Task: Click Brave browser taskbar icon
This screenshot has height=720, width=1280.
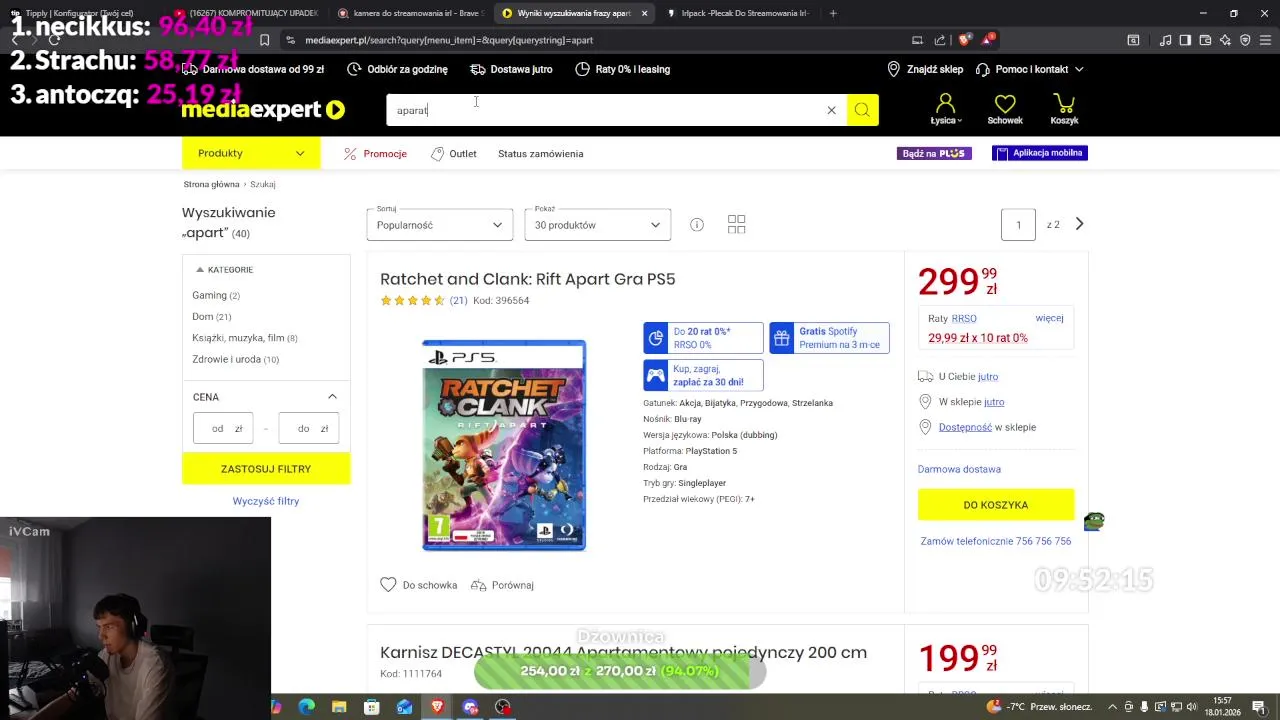Action: click(x=437, y=707)
